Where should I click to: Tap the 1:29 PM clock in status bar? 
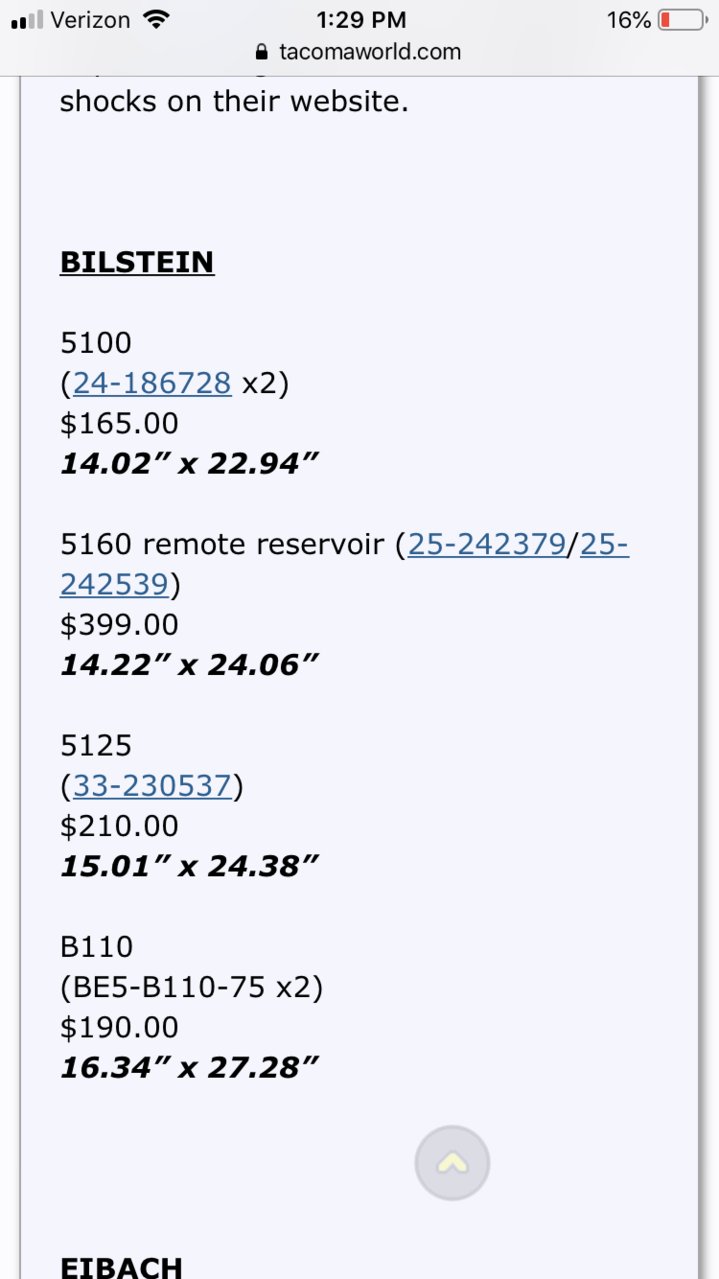(x=361, y=20)
